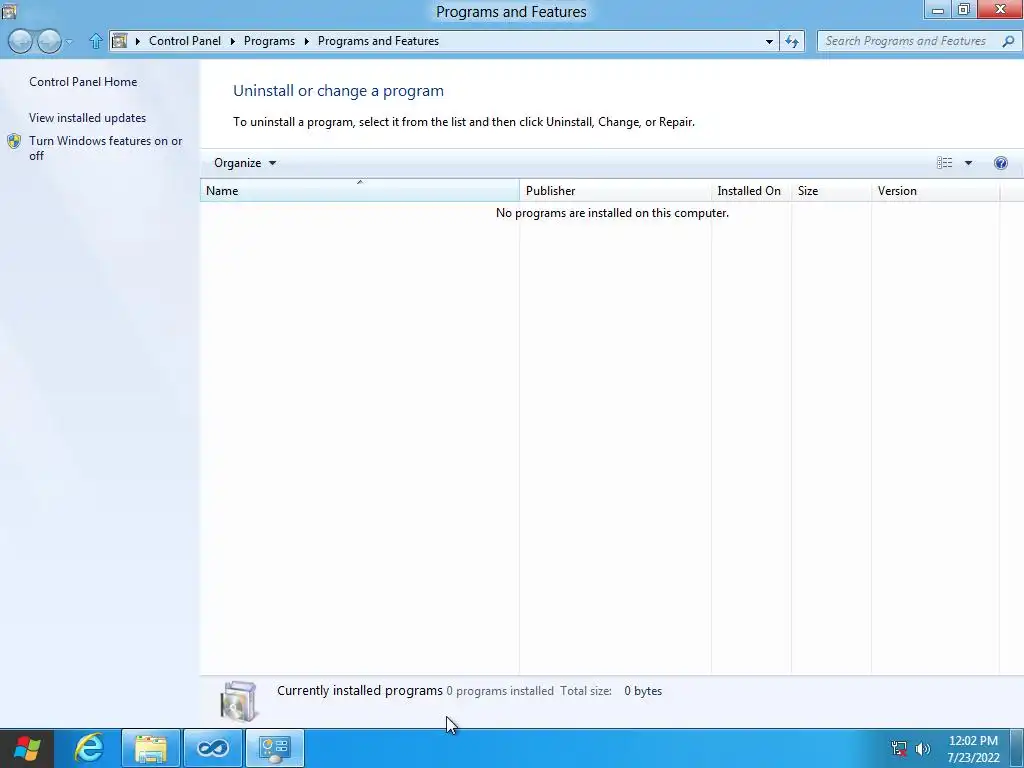Click the Control Panel icon in address bar
The width and height of the screenshot is (1024, 768).
tap(120, 41)
